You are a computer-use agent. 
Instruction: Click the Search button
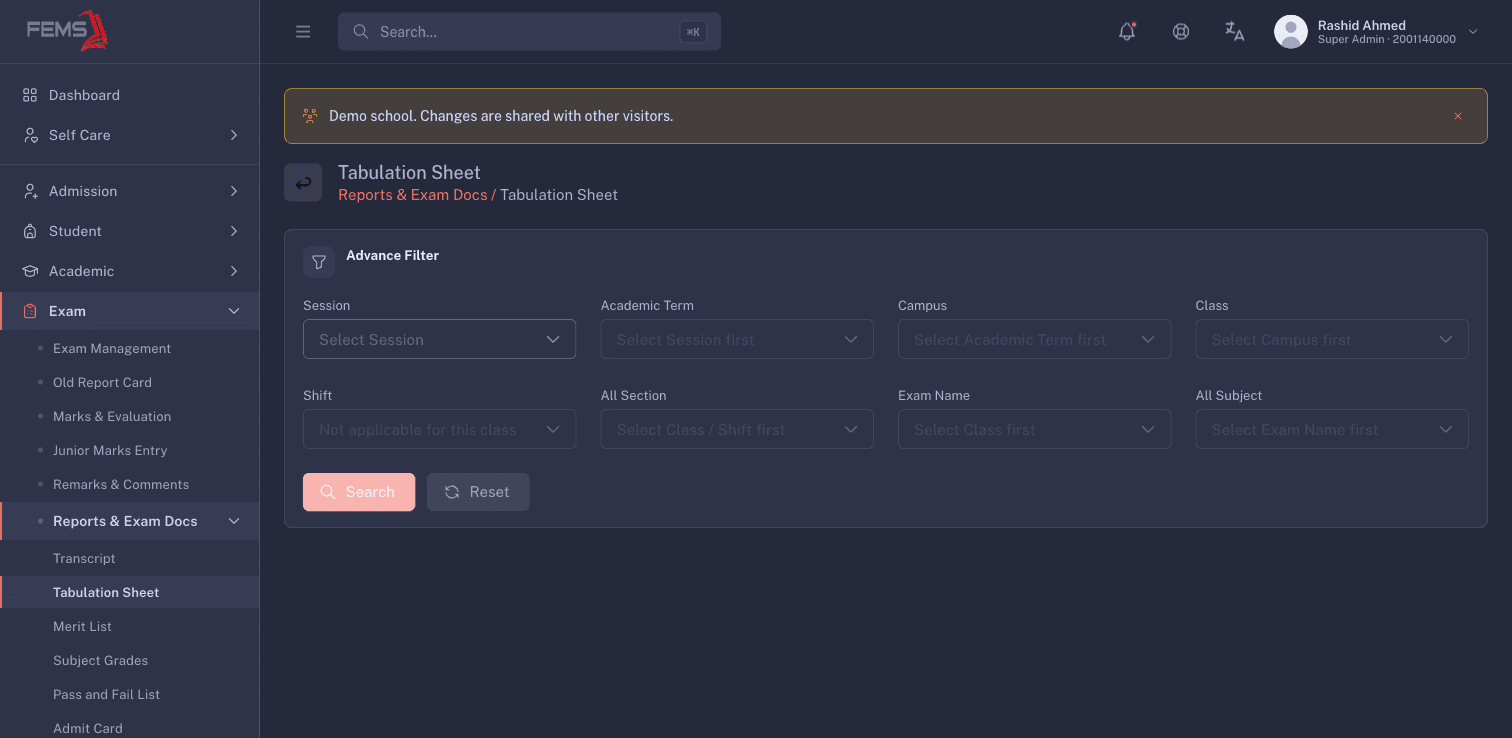359,492
